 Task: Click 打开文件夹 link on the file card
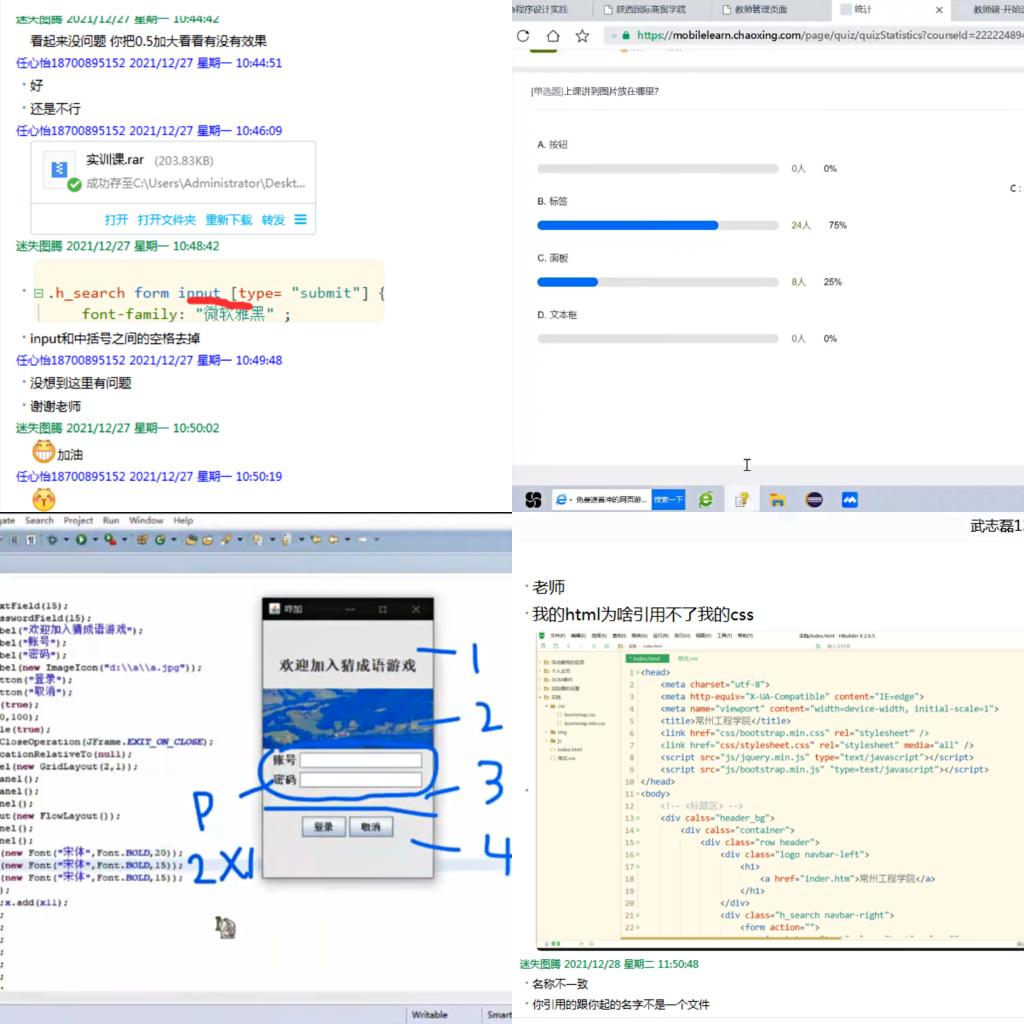(167, 220)
